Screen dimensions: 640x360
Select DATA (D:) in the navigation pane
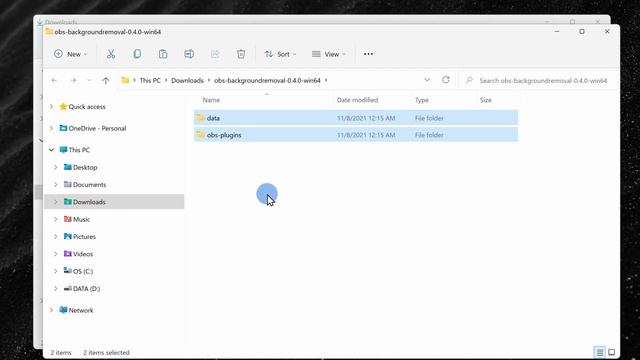pyautogui.click(x=86, y=289)
